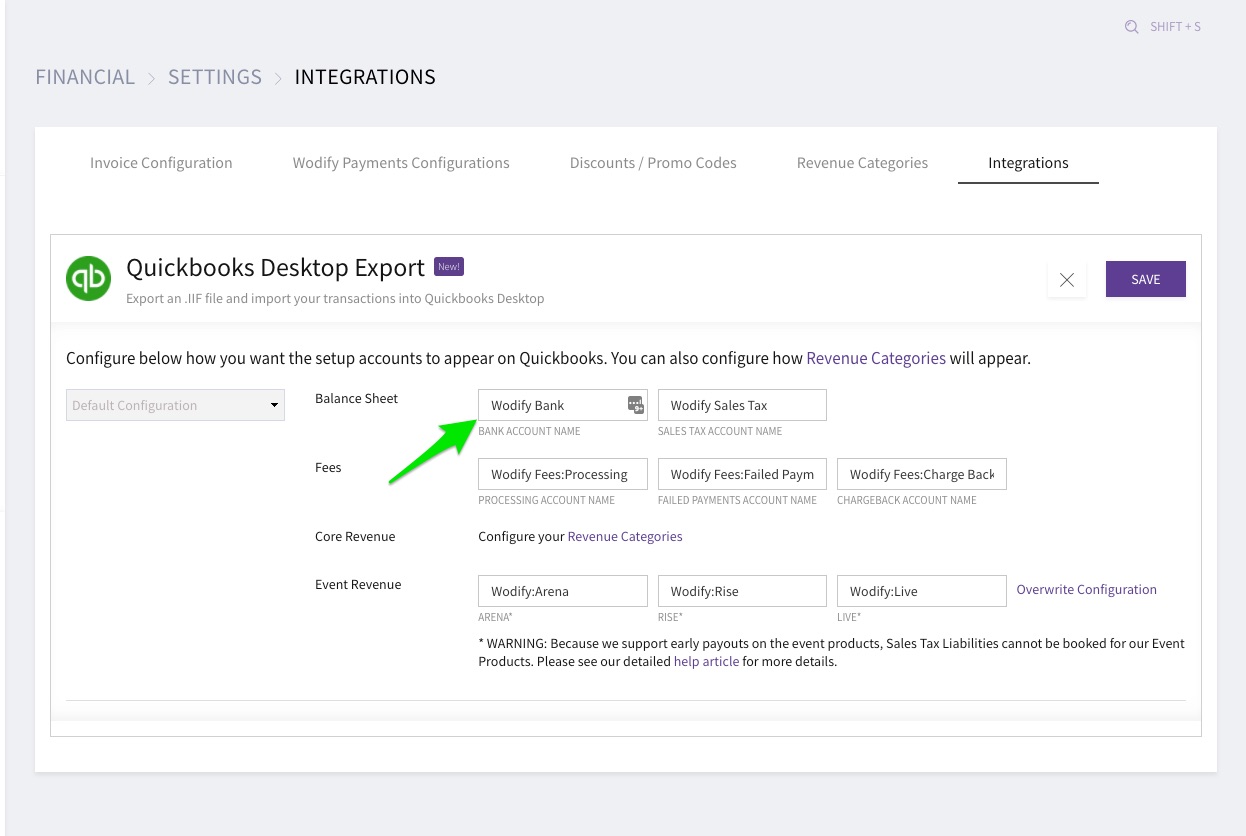Click the SALES TAX ACCOUNT NAME caption
The image size is (1246, 836).
720,431
